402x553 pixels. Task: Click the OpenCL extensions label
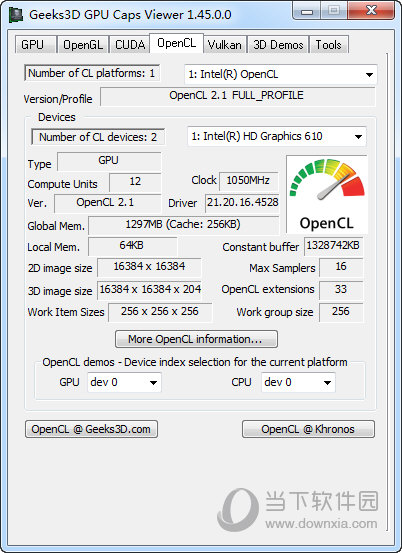268,290
